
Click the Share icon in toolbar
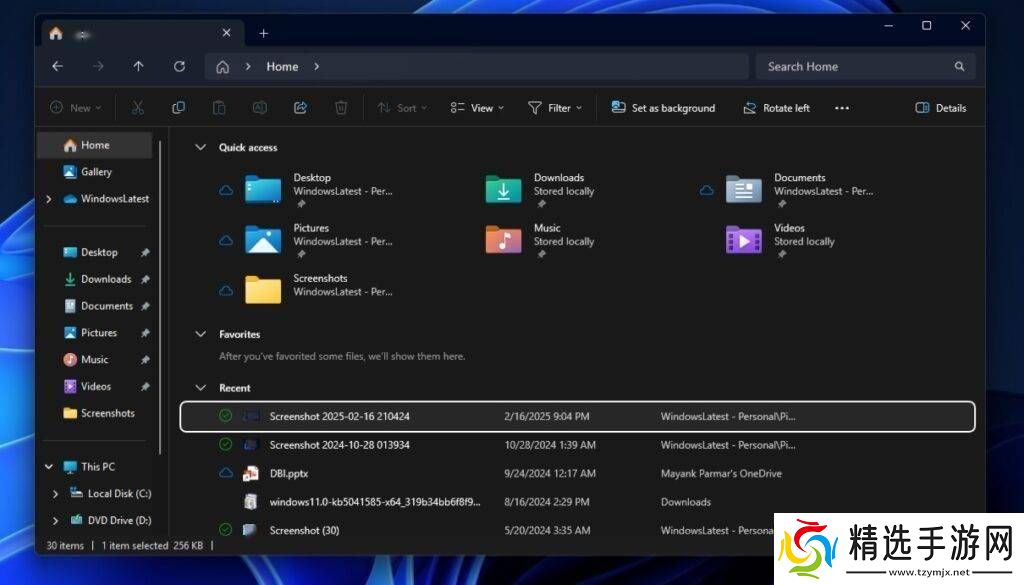[300, 108]
